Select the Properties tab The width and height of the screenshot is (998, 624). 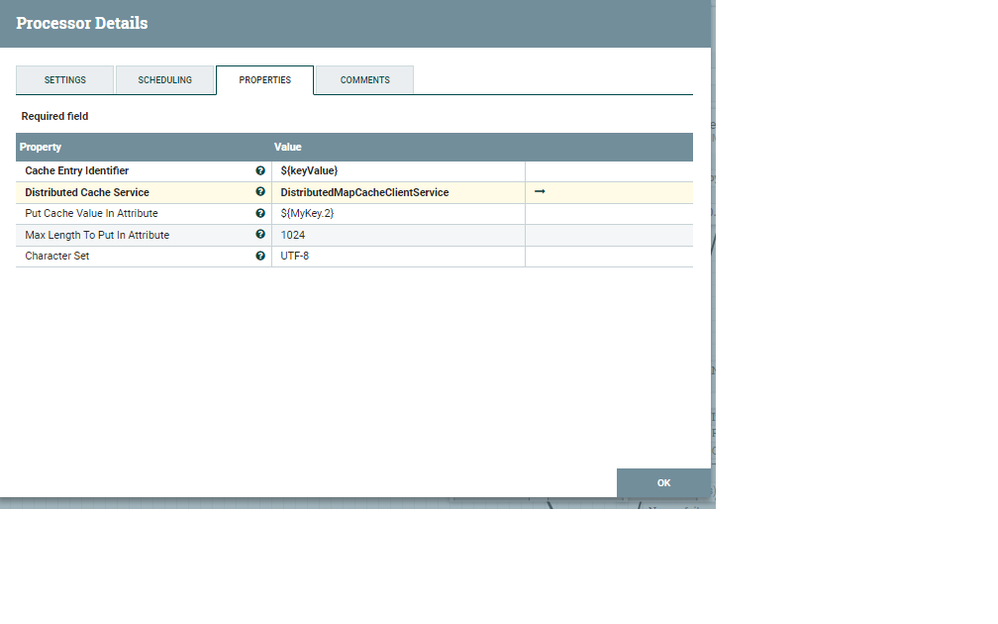pyautogui.click(x=265, y=80)
